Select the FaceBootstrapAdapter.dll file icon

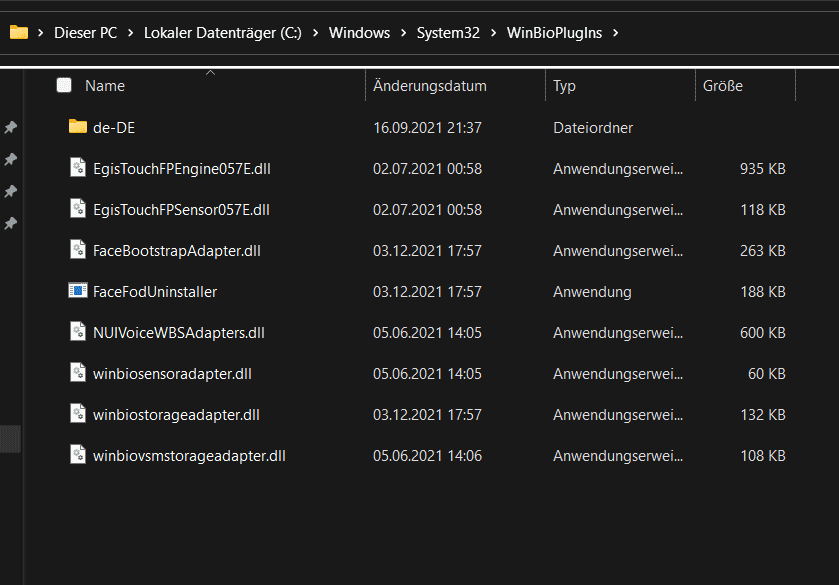(x=78, y=250)
